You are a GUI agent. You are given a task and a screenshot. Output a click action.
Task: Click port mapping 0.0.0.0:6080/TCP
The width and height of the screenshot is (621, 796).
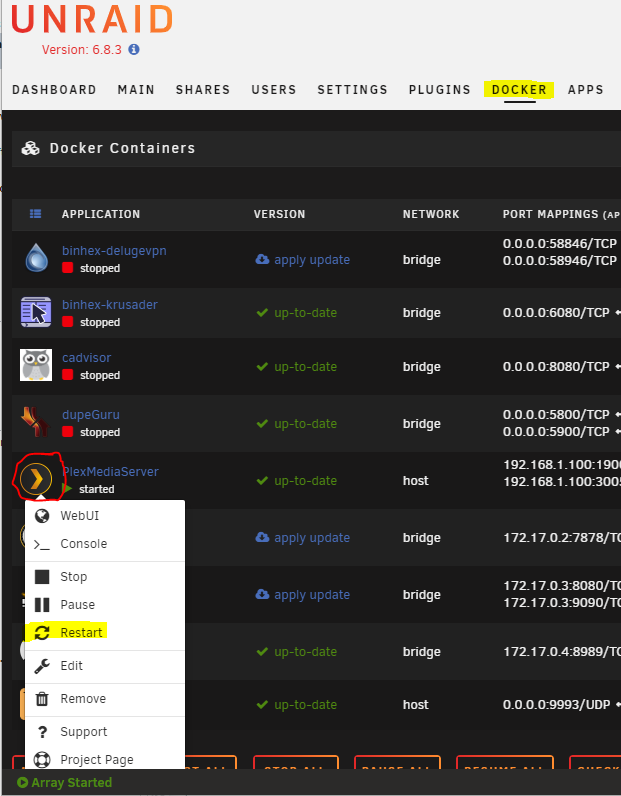[x=556, y=313]
